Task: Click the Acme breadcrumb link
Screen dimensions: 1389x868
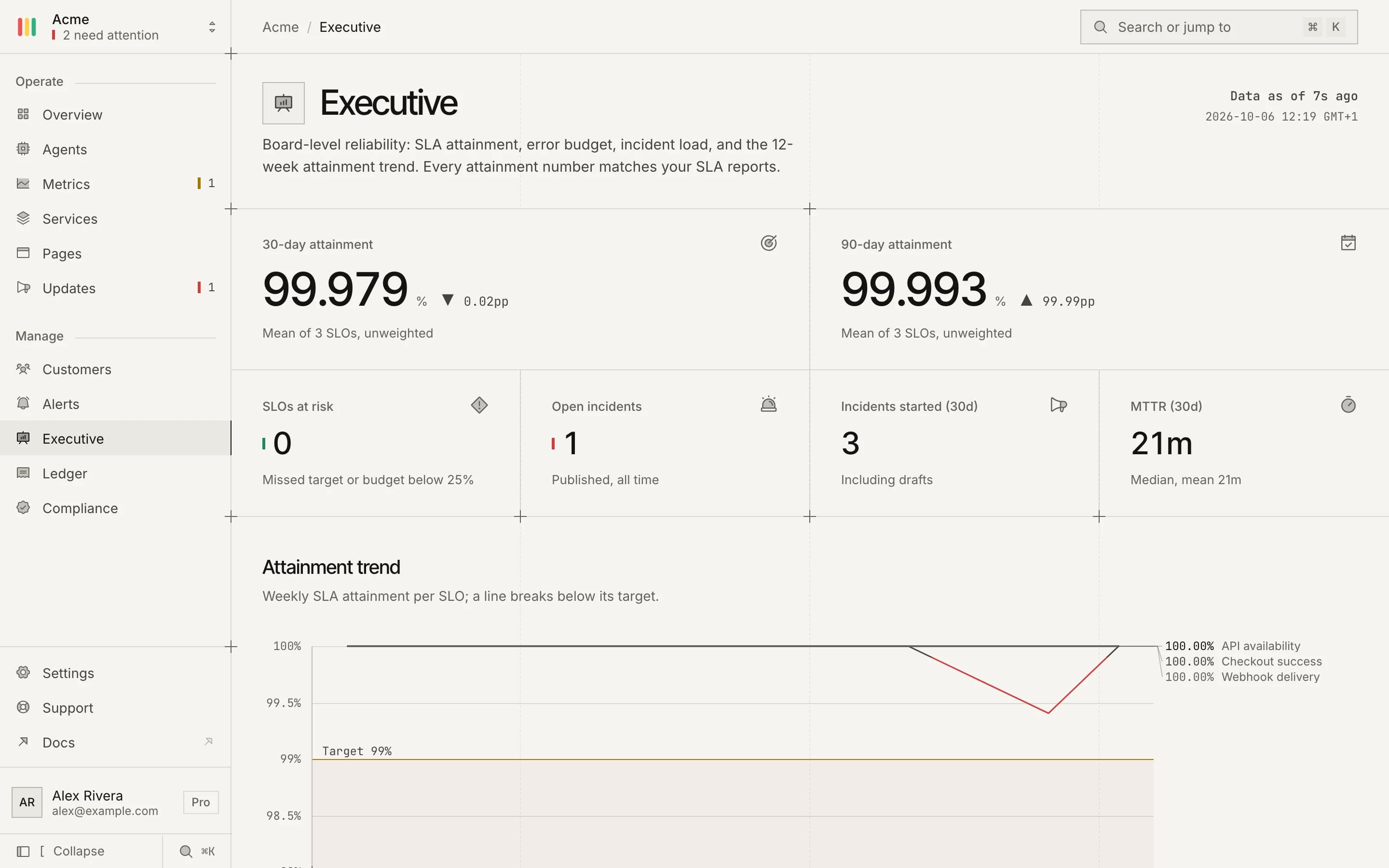Action: (x=280, y=27)
